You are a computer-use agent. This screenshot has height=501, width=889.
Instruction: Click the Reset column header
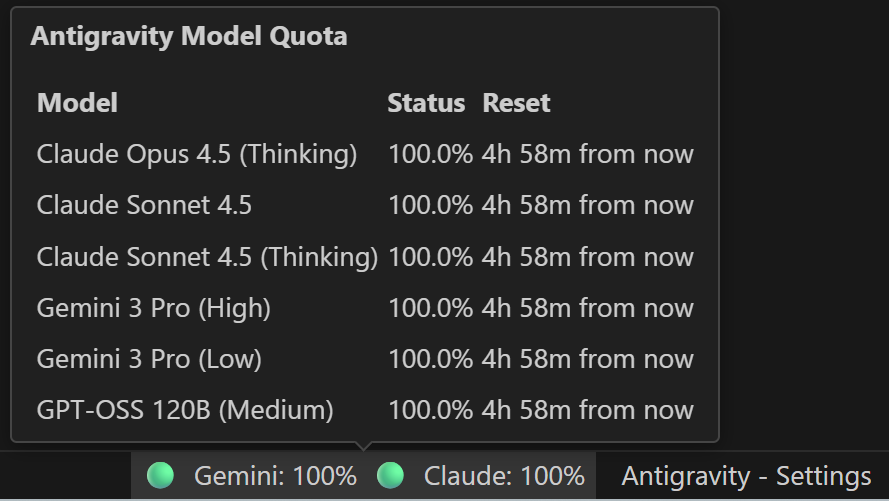(x=516, y=103)
